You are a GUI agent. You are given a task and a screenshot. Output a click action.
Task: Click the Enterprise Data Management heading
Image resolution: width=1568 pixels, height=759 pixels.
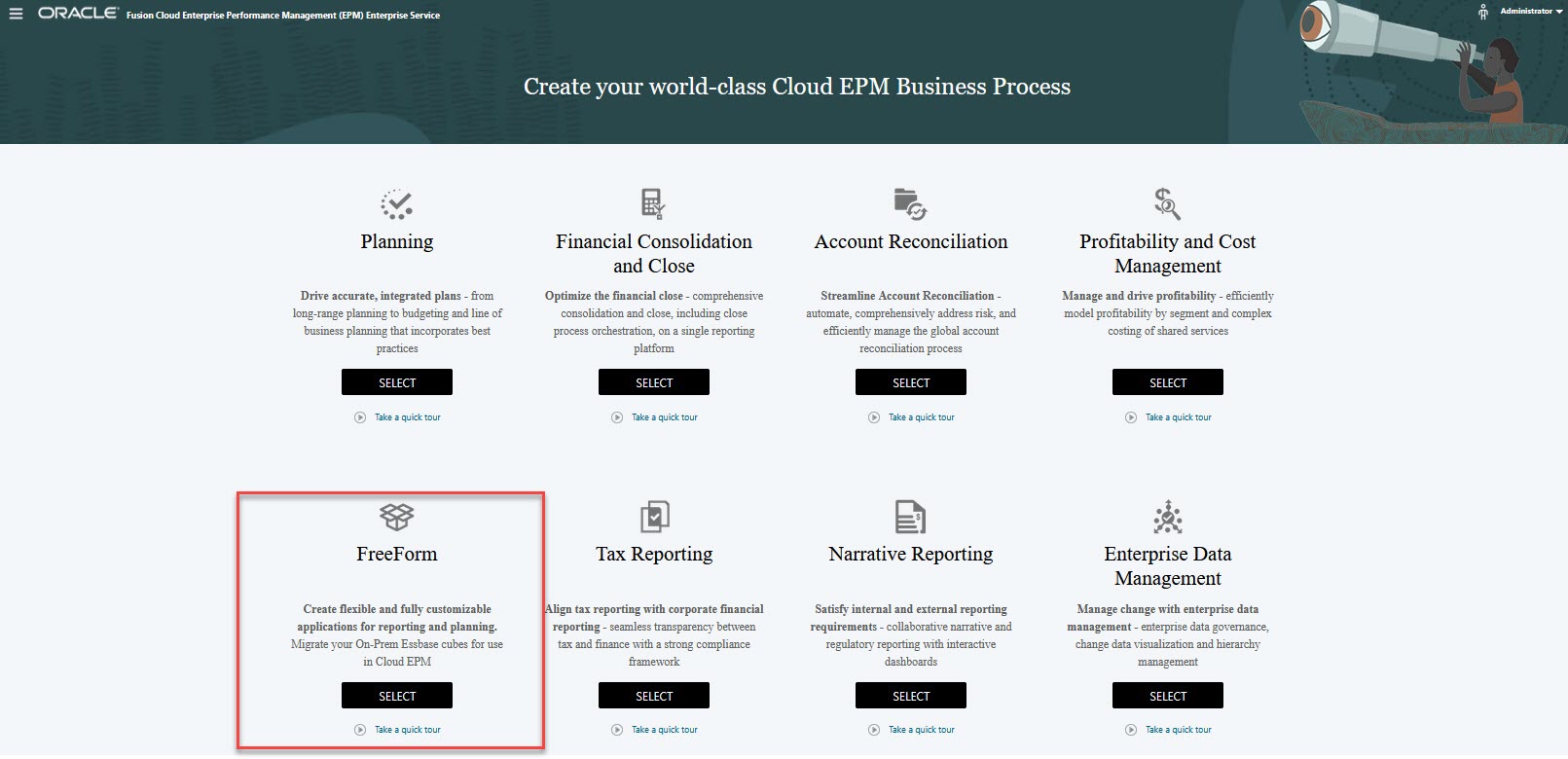1168,565
